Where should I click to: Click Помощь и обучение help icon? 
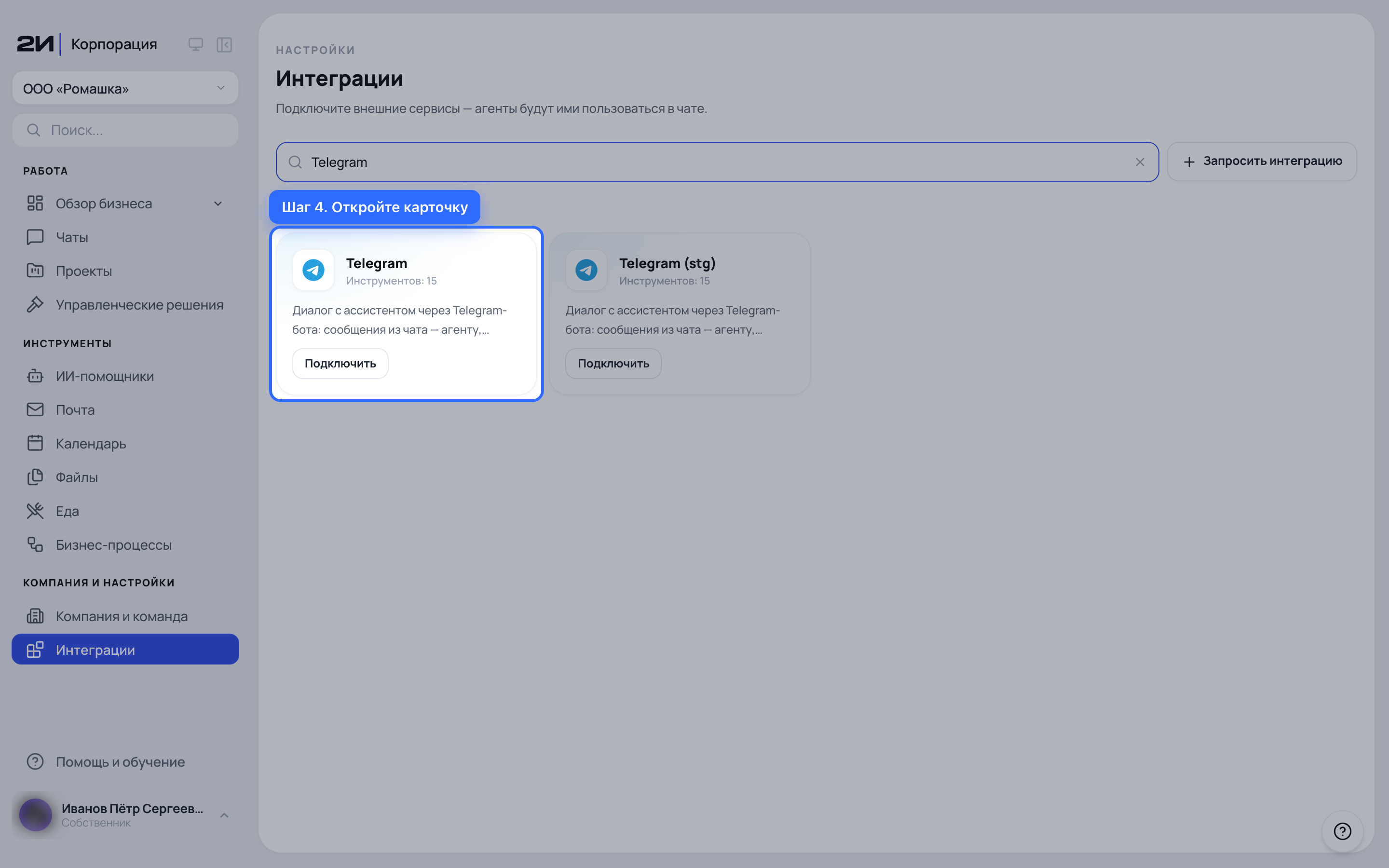35,762
